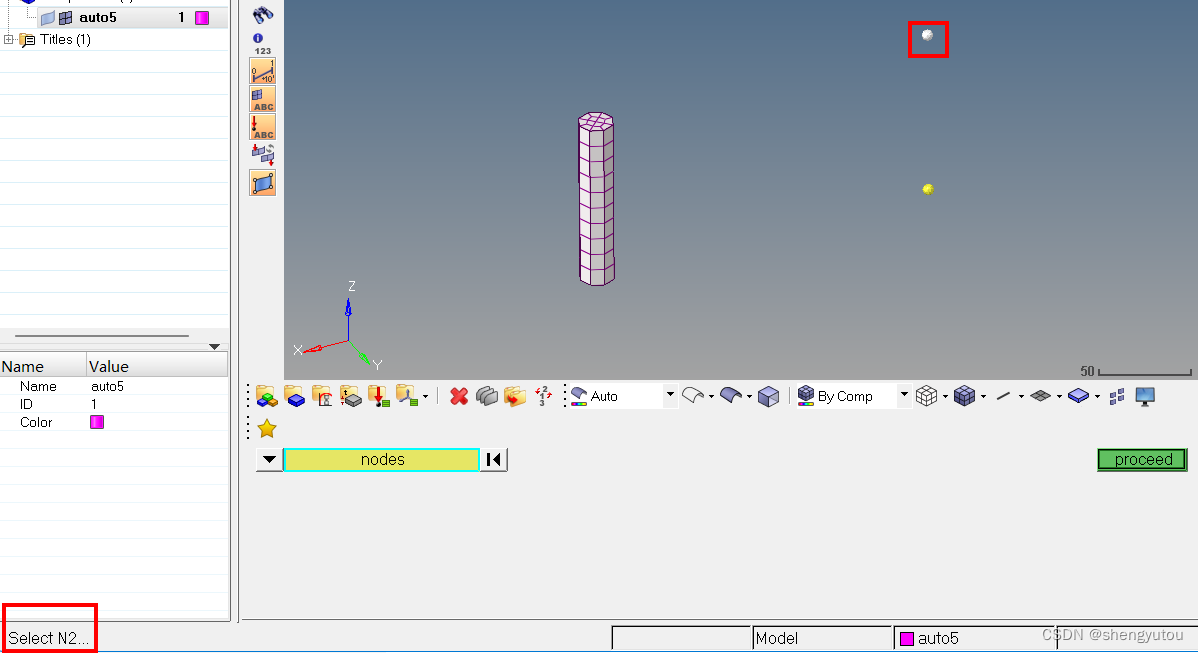Click the yellow star favorites icon
This screenshot has height=653, width=1198.
tap(267, 429)
